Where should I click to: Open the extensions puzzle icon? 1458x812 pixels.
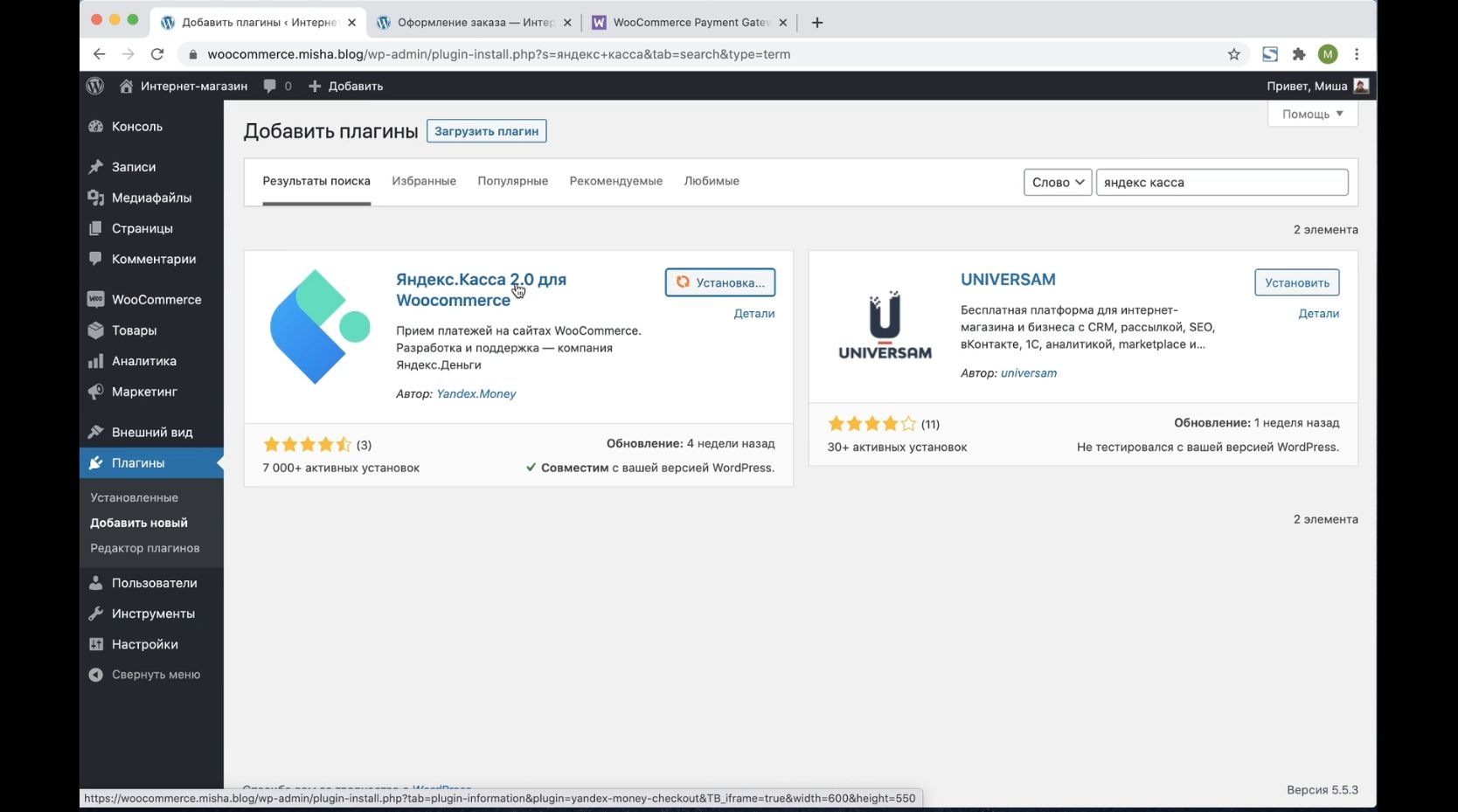click(1299, 54)
